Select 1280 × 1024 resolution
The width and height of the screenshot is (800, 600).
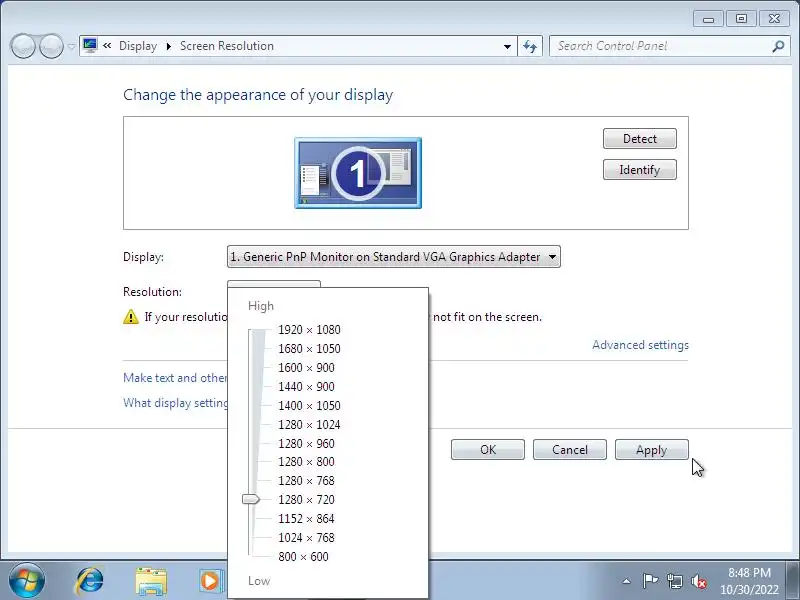click(309, 424)
